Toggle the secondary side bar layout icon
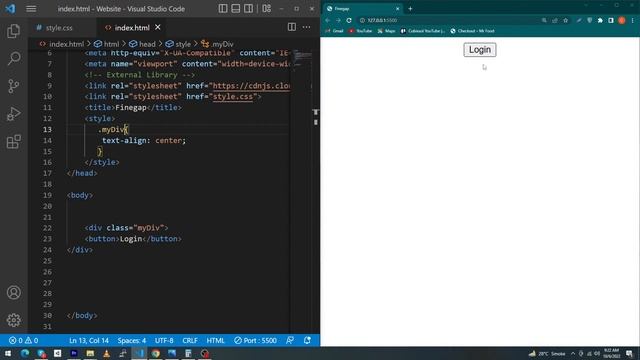The height and width of the screenshot is (360, 640). pos(248,9)
